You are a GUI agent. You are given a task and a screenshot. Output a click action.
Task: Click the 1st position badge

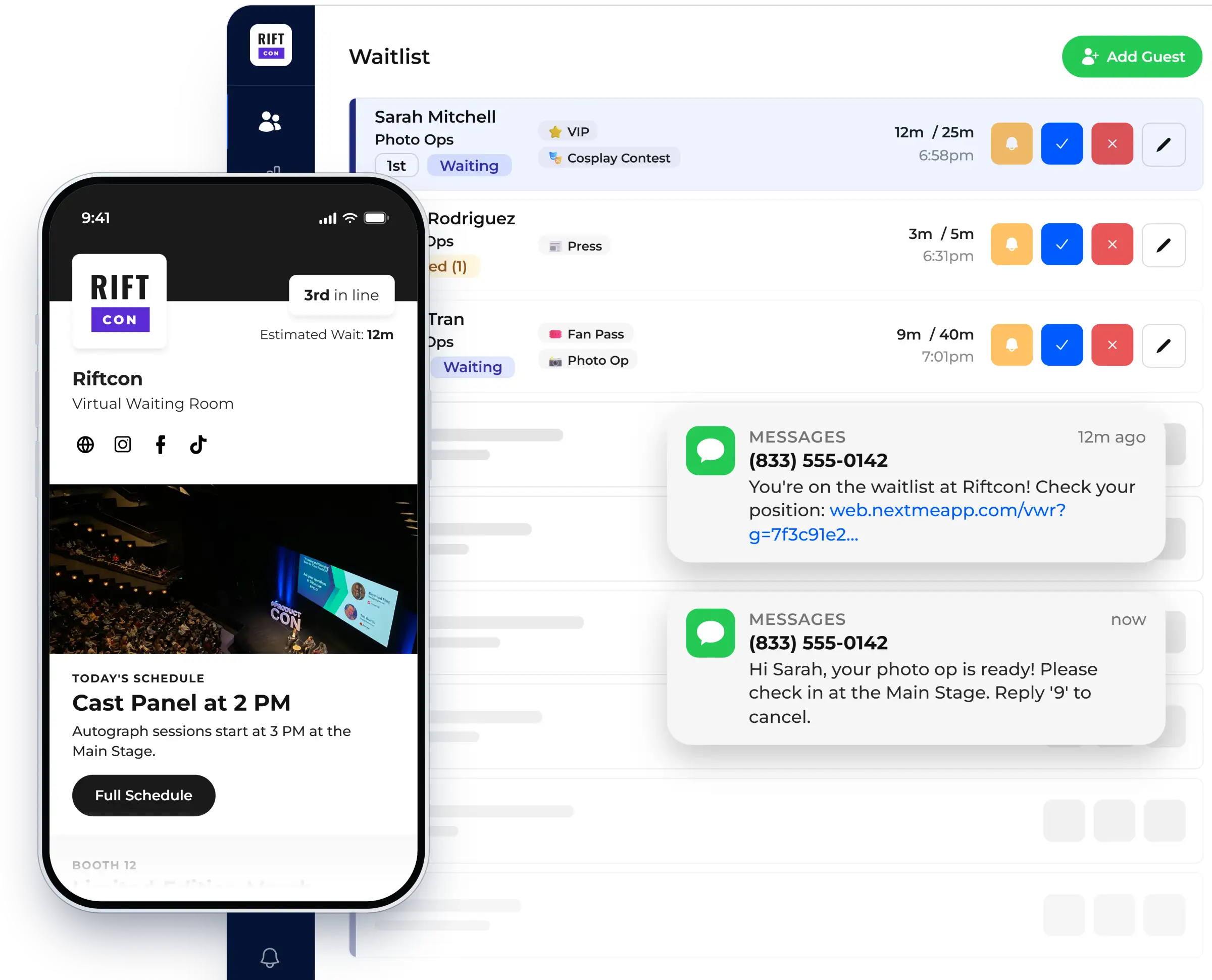click(396, 165)
